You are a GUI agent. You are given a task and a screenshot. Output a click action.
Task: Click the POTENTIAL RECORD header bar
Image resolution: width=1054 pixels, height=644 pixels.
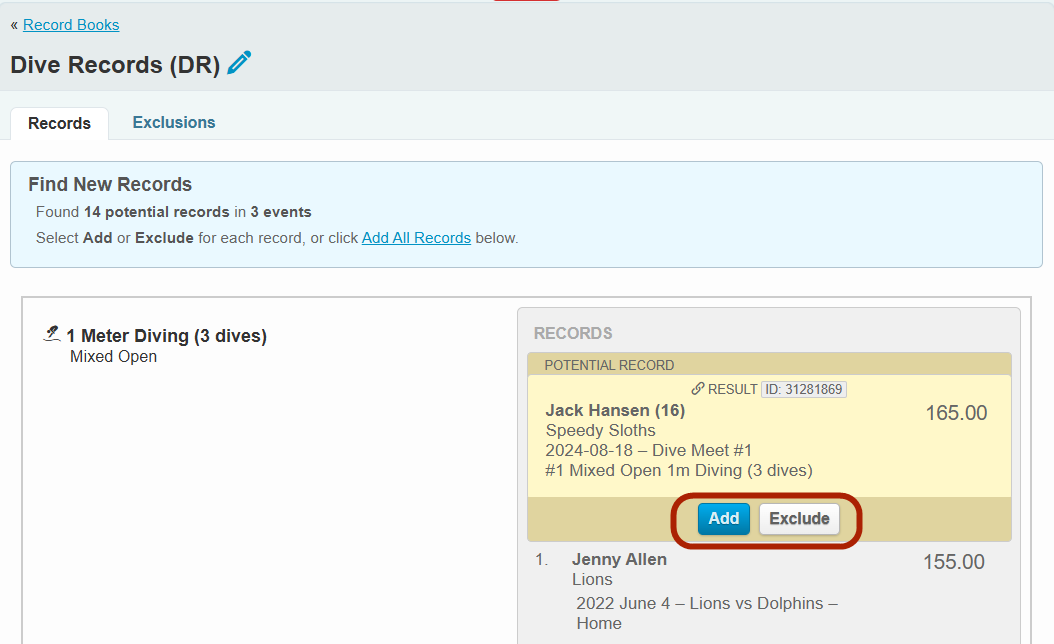(768, 365)
